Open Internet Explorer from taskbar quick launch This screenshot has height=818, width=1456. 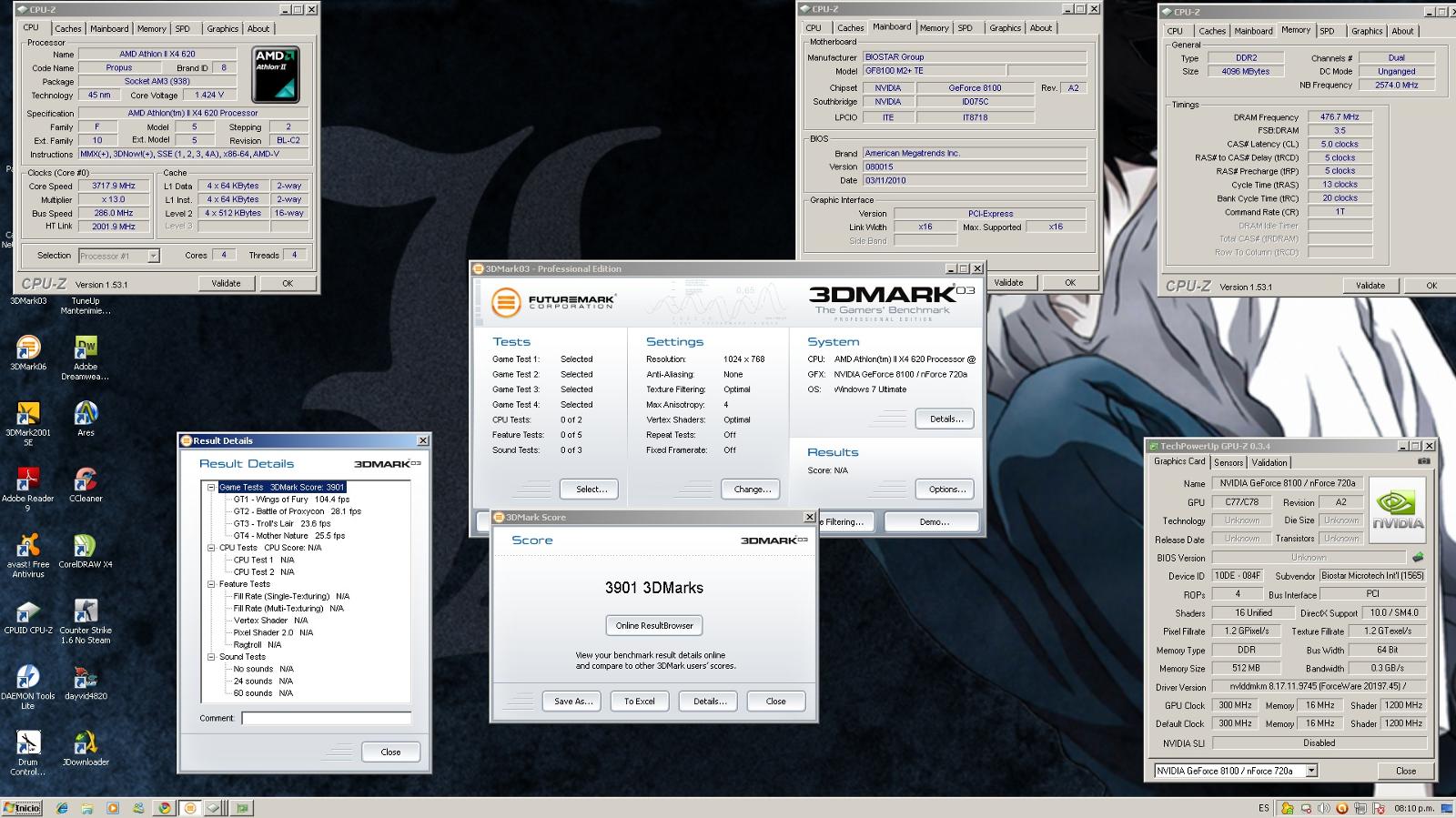coord(62,808)
